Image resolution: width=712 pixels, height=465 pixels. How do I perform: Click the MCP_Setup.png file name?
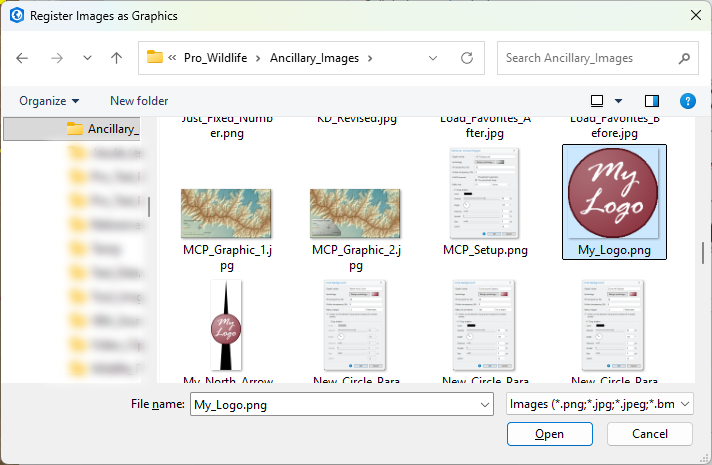[x=485, y=250]
